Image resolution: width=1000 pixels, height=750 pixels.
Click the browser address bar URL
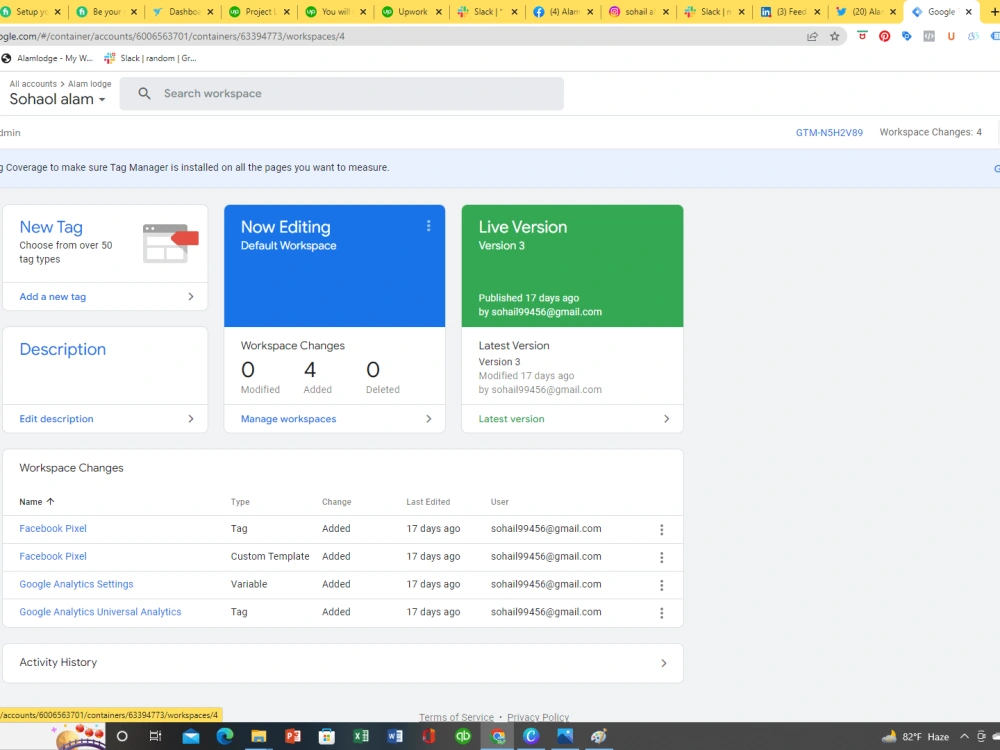pos(172,36)
